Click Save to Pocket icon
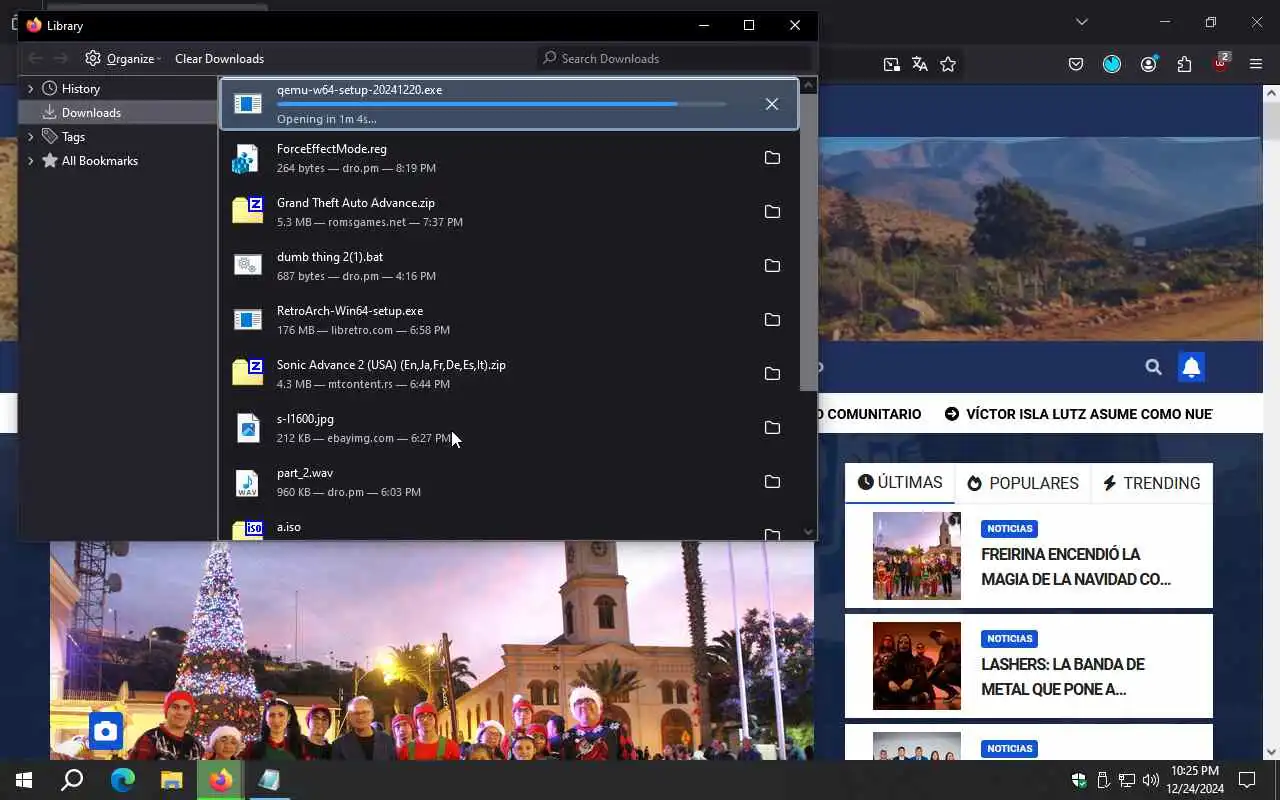The height and width of the screenshot is (800, 1280). (x=1076, y=64)
